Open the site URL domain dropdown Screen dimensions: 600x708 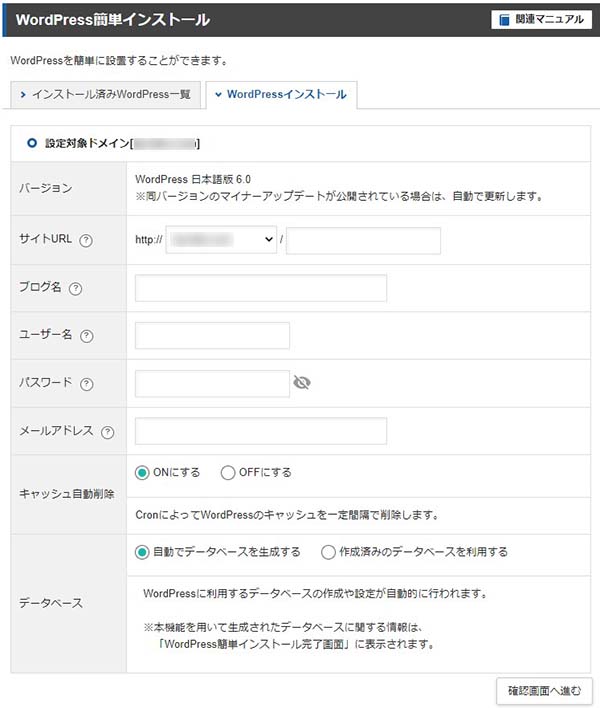pyautogui.click(x=221, y=240)
